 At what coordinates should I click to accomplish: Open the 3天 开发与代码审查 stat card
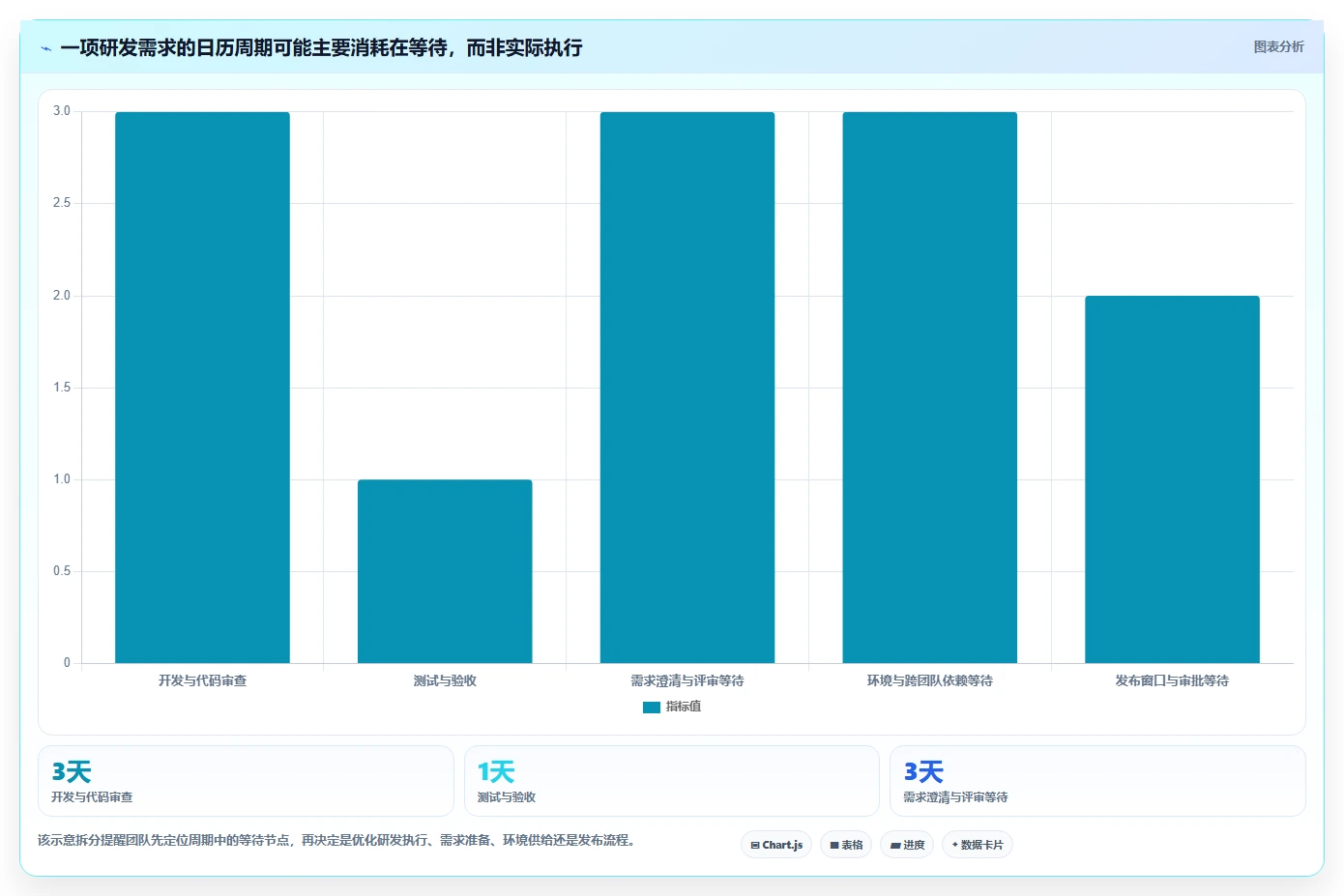point(246,781)
